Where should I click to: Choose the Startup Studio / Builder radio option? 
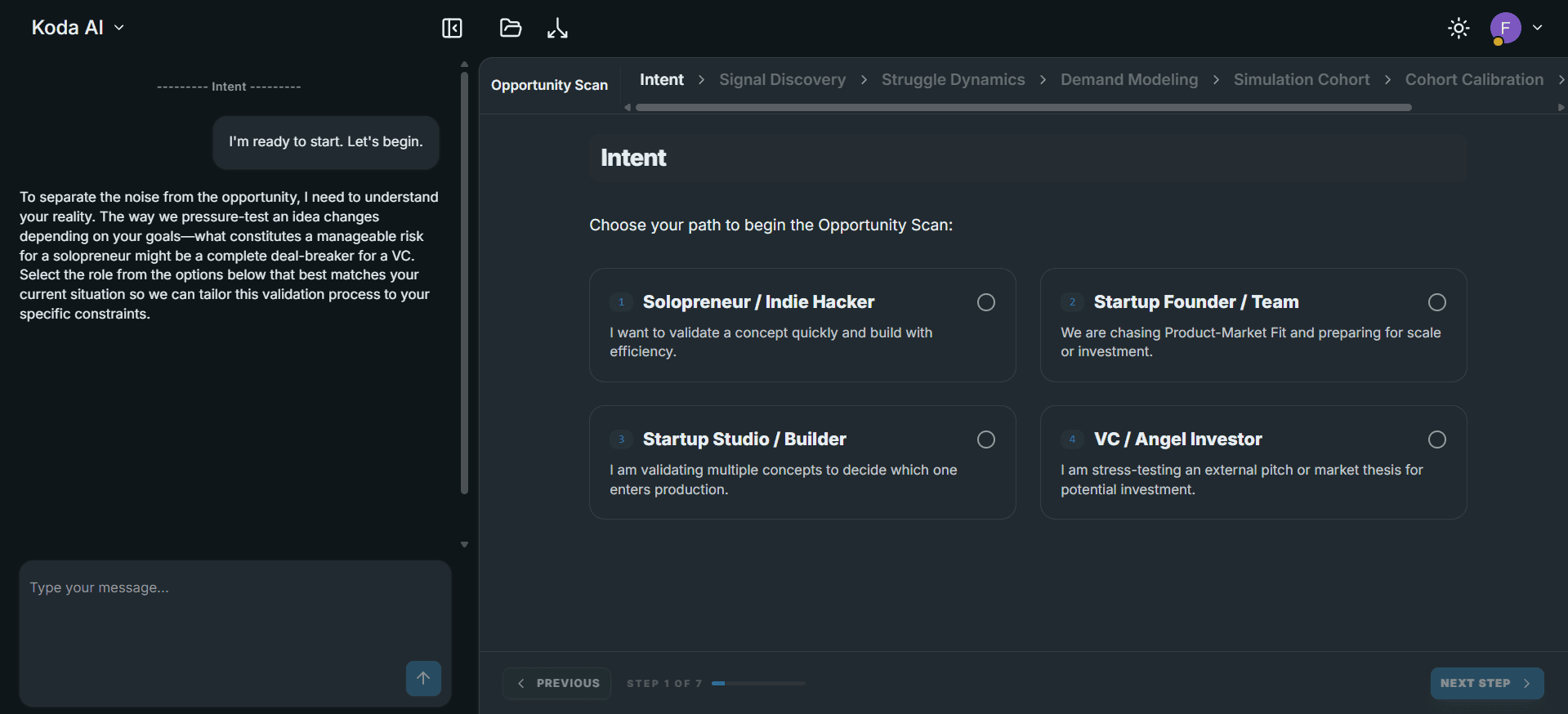click(x=986, y=440)
